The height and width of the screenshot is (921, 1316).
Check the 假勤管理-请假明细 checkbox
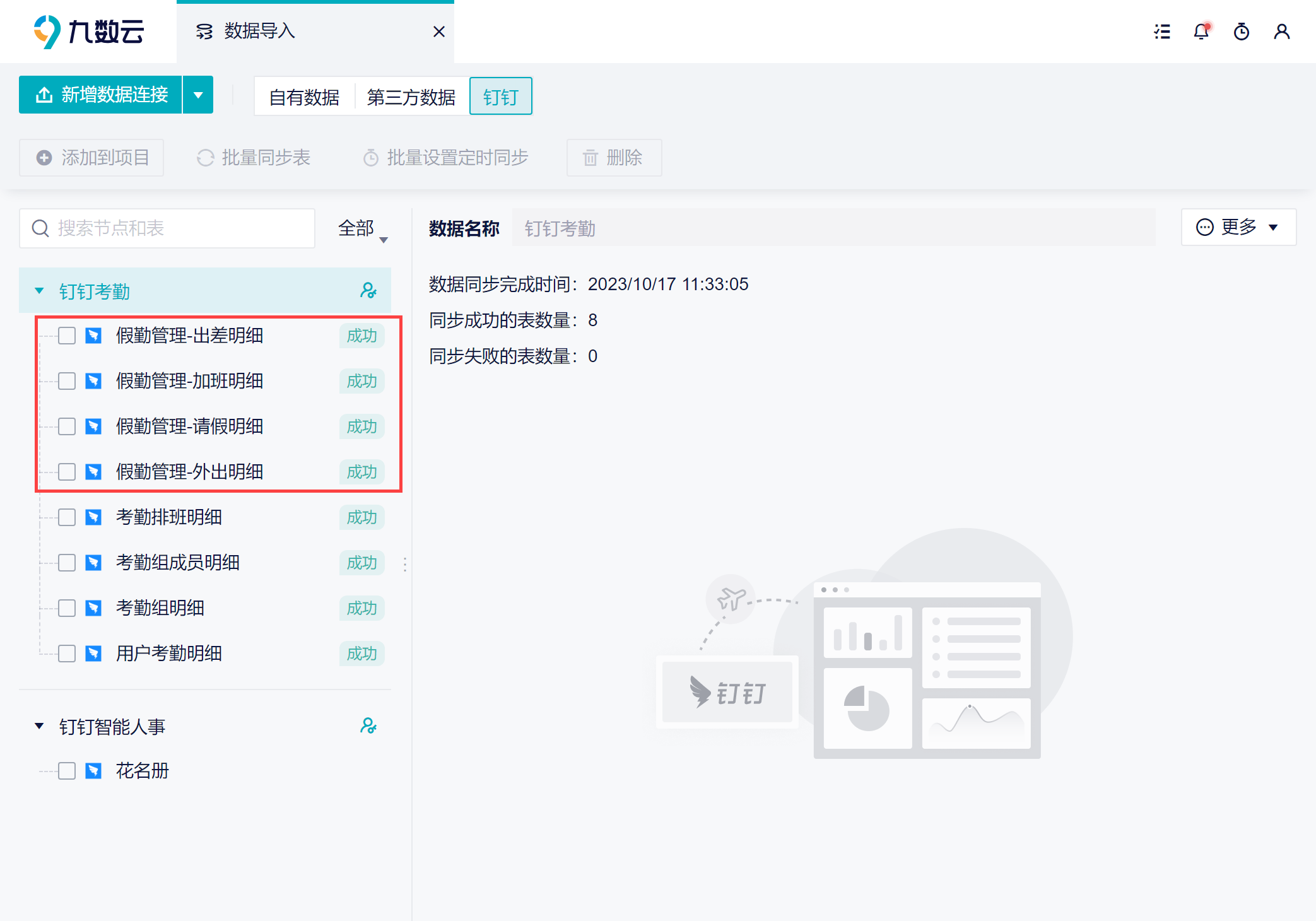(x=67, y=426)
